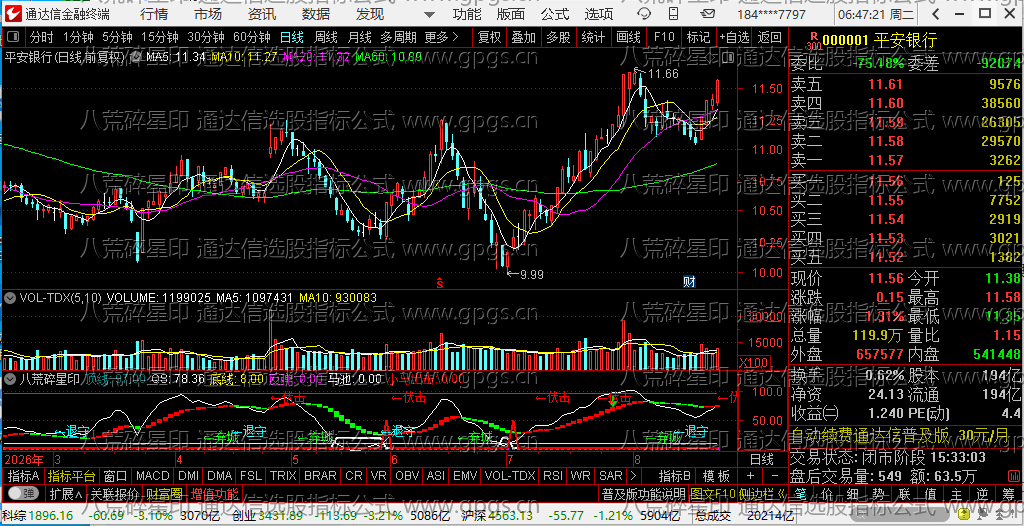Open the 日线 period selector under chart
Viewport: 1024px width, 526px height.
[761, 459]
